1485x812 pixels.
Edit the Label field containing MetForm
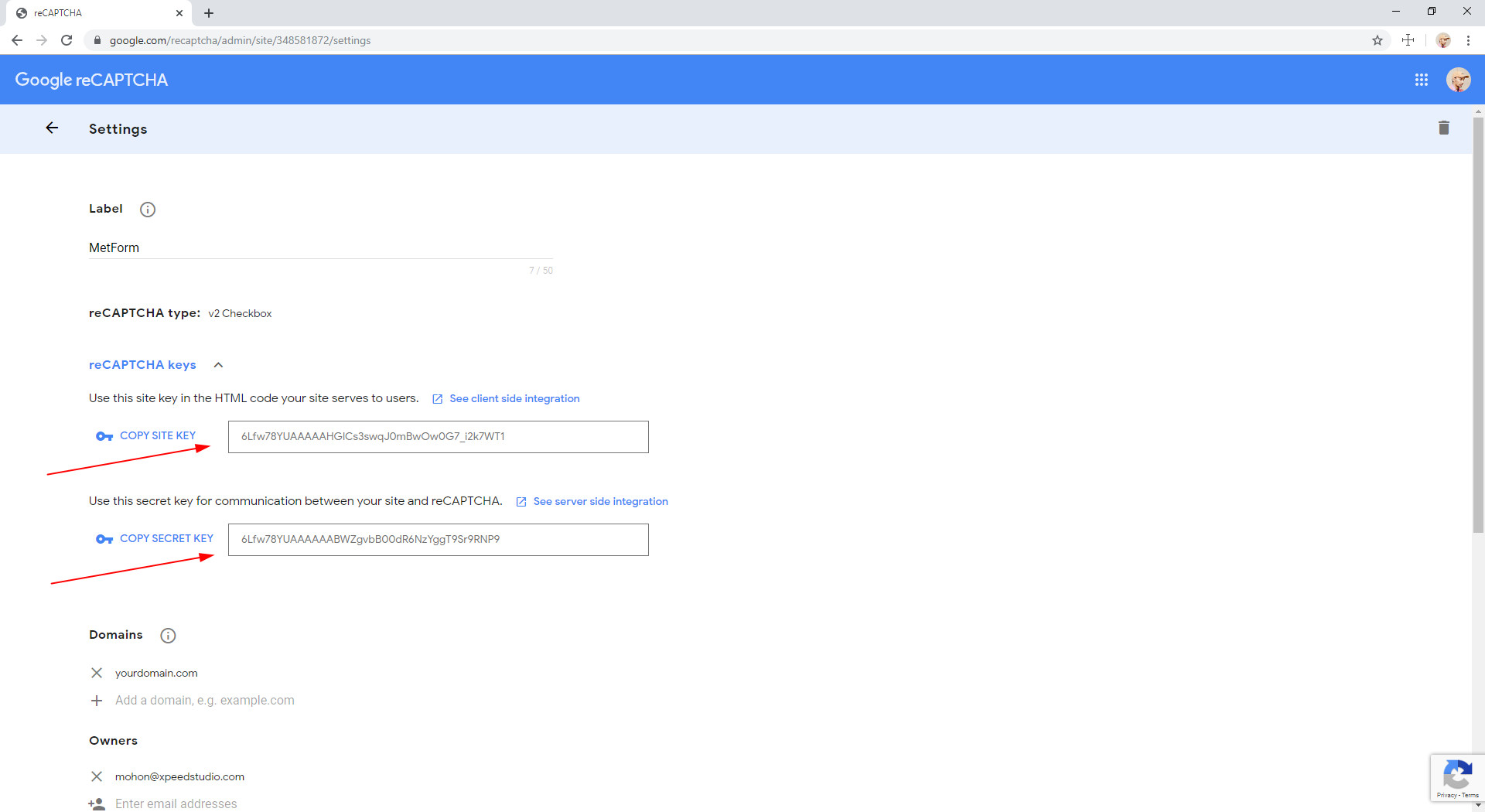click(x=321, y=247)
